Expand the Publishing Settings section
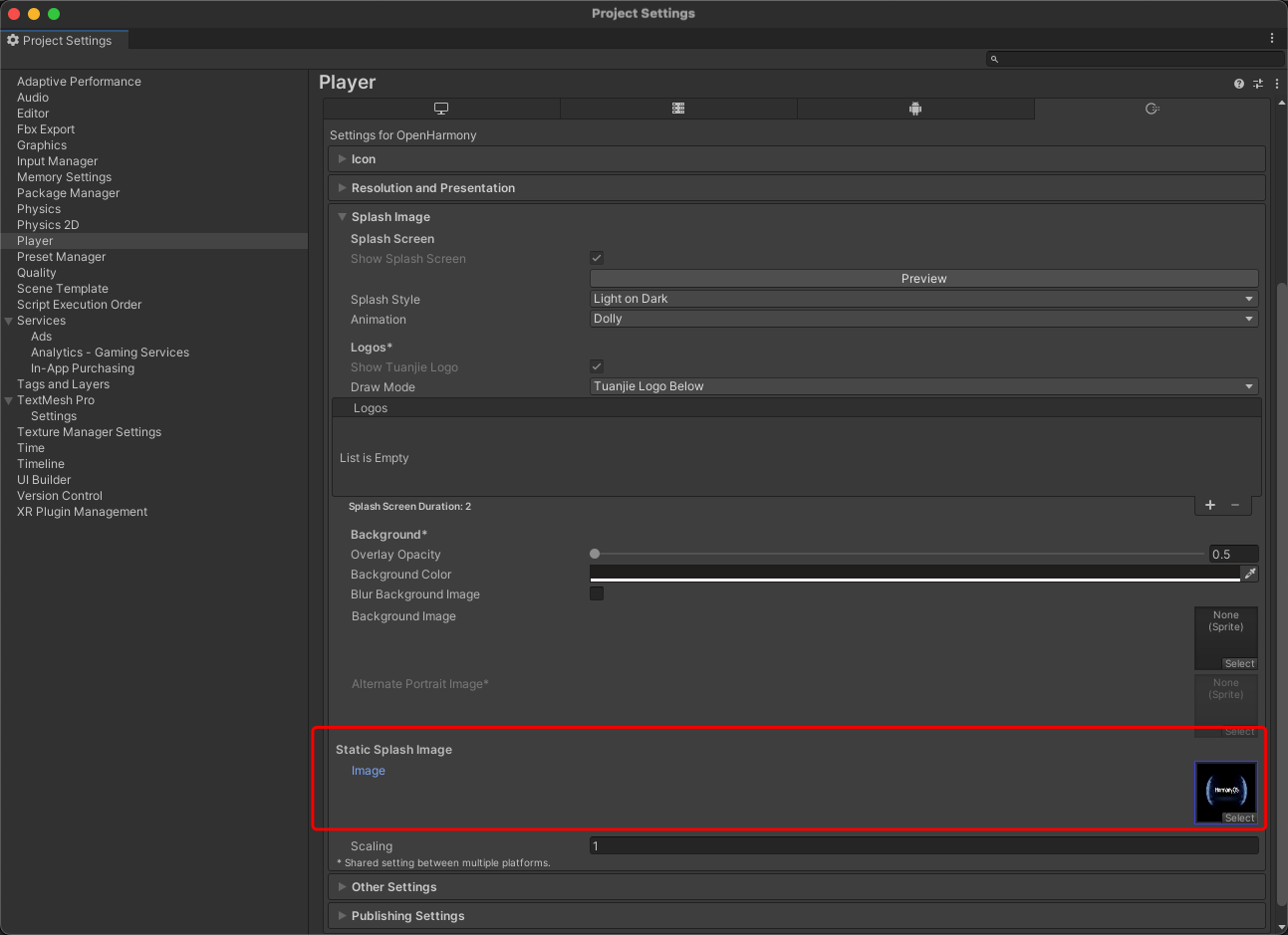The image size is (1288, 935). click(x=408, y=916)
